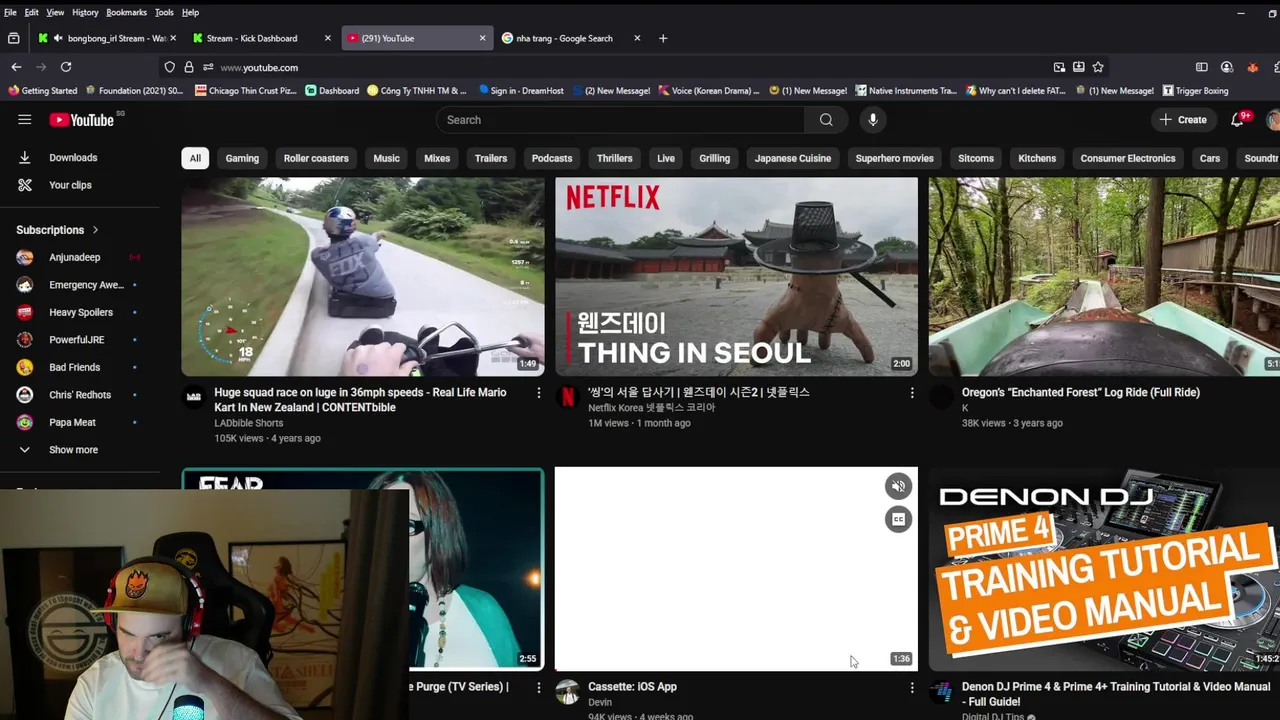This screenshot has height=720, width=1280.
Task: Expand the Subscriptions section chevron
Action: [x=95, y=230]
